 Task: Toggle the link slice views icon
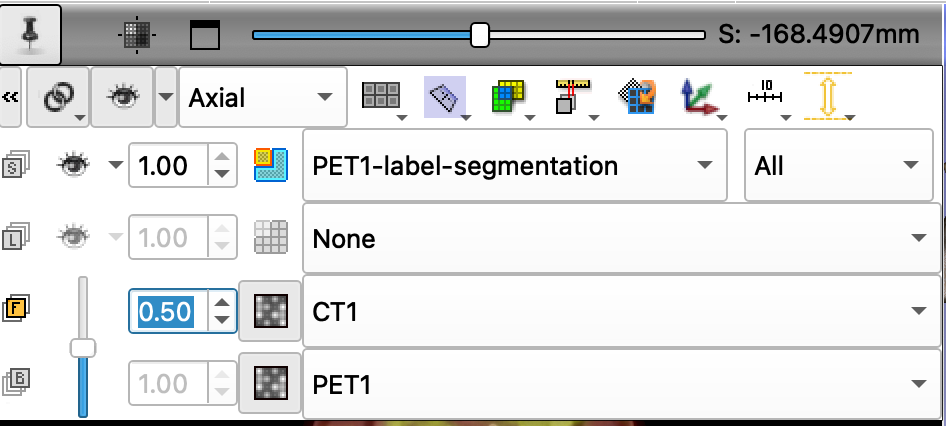[x=59, y=97]
